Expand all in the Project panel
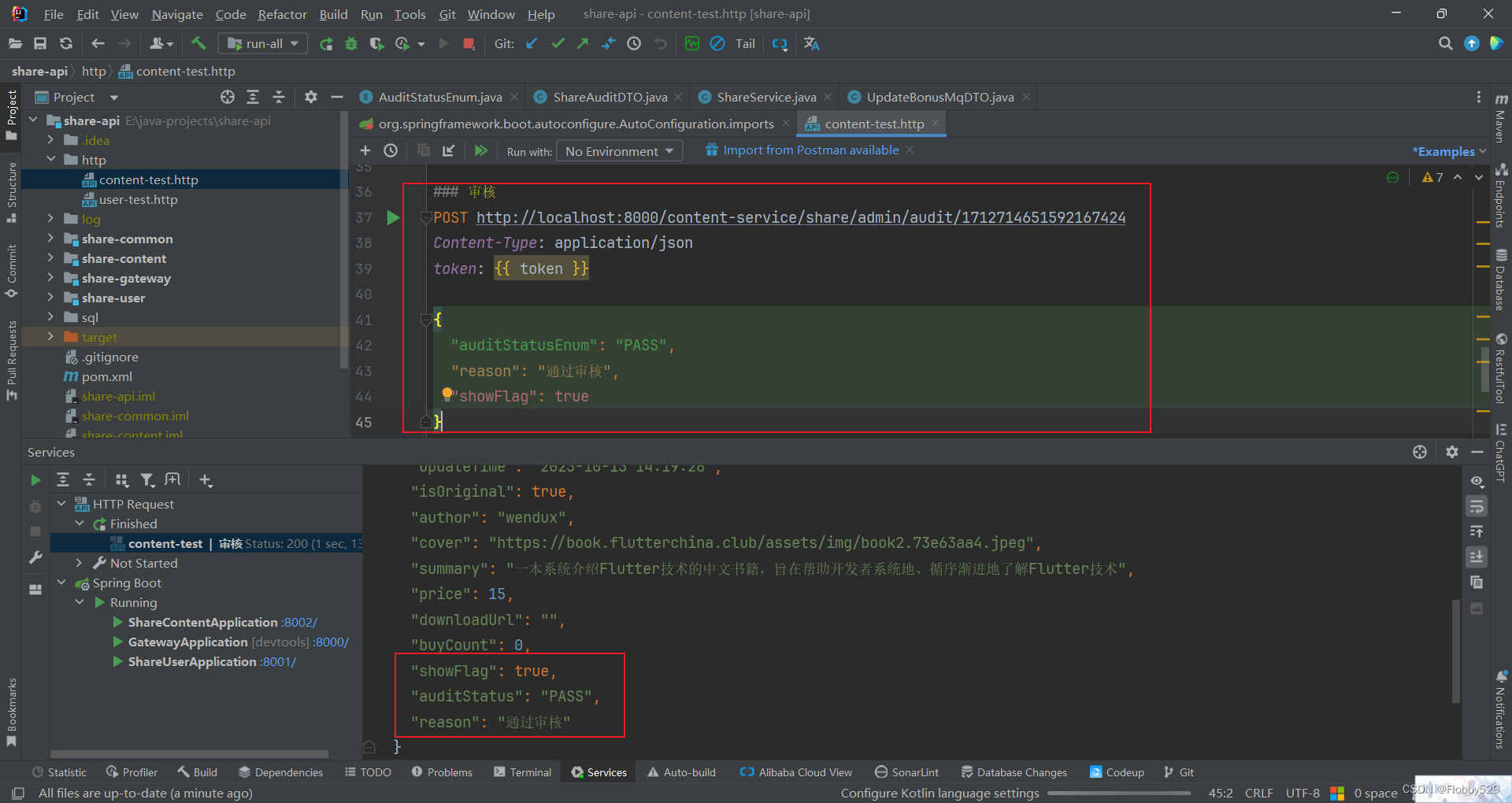 pos(253,97)
